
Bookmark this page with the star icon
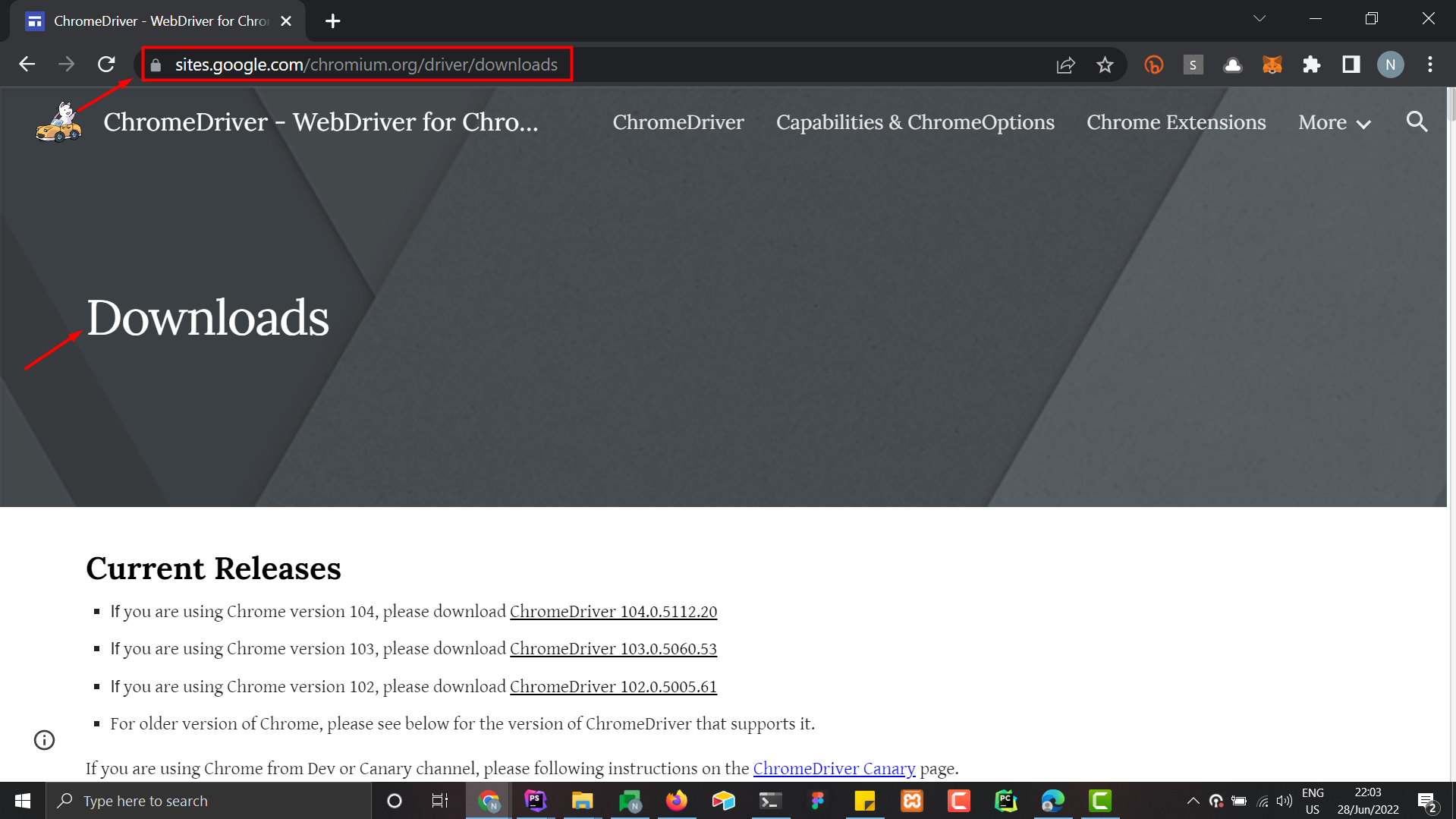(1105, 65)
